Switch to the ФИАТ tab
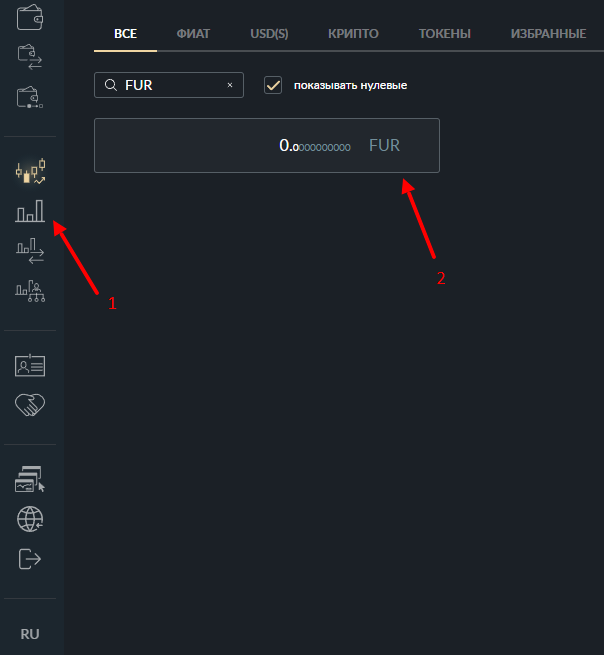 click(x=193, y=34)
